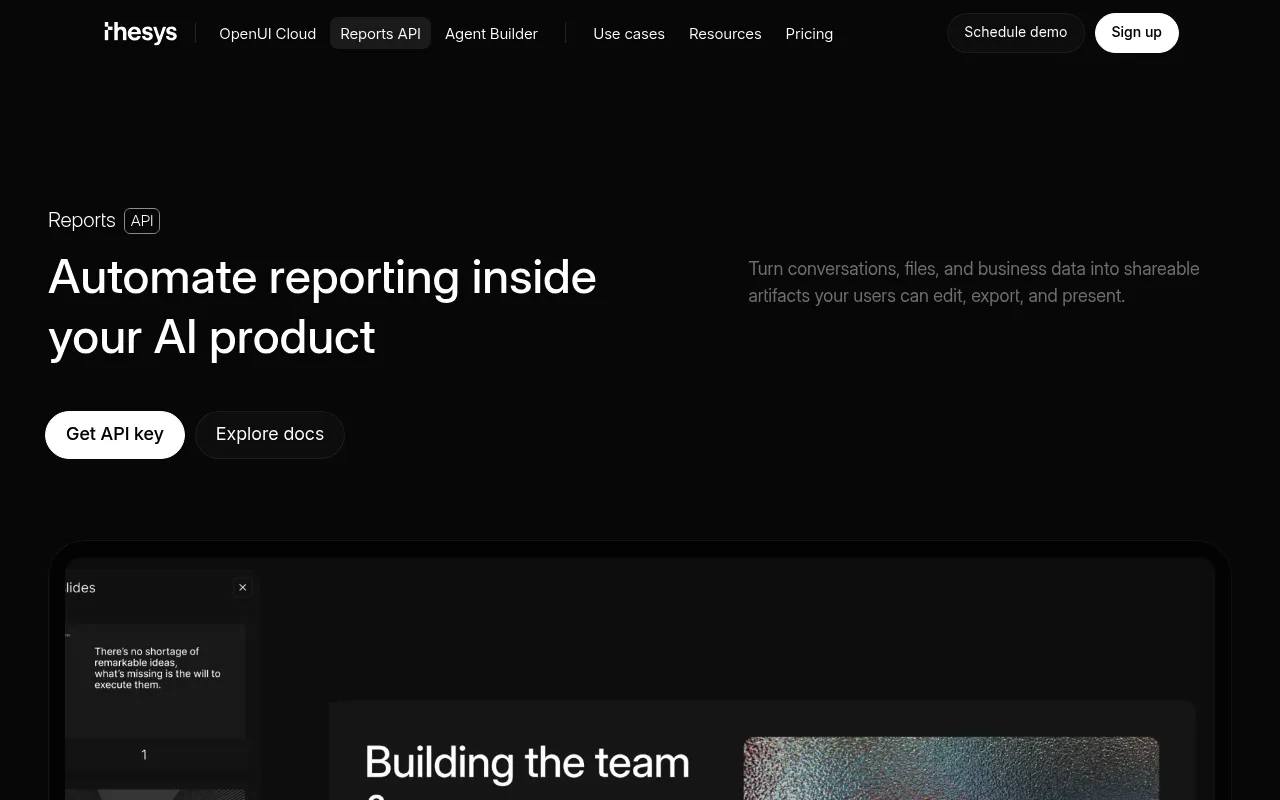Click the slide number 1 label
The image size is (1280, 800).
(x=144, y=755)
